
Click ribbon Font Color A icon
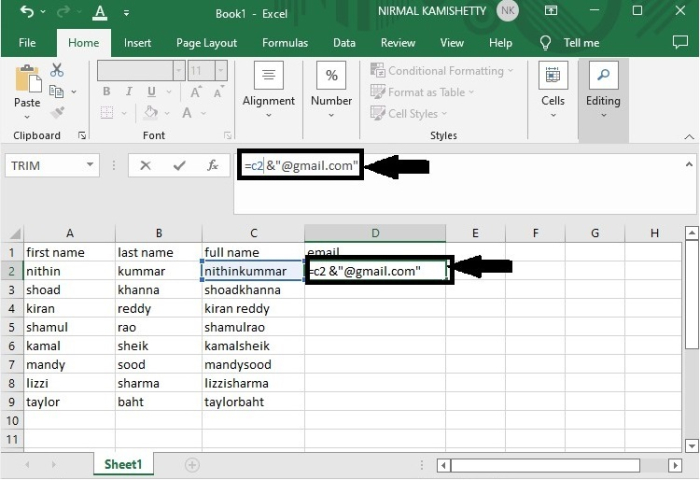point(187,113)
